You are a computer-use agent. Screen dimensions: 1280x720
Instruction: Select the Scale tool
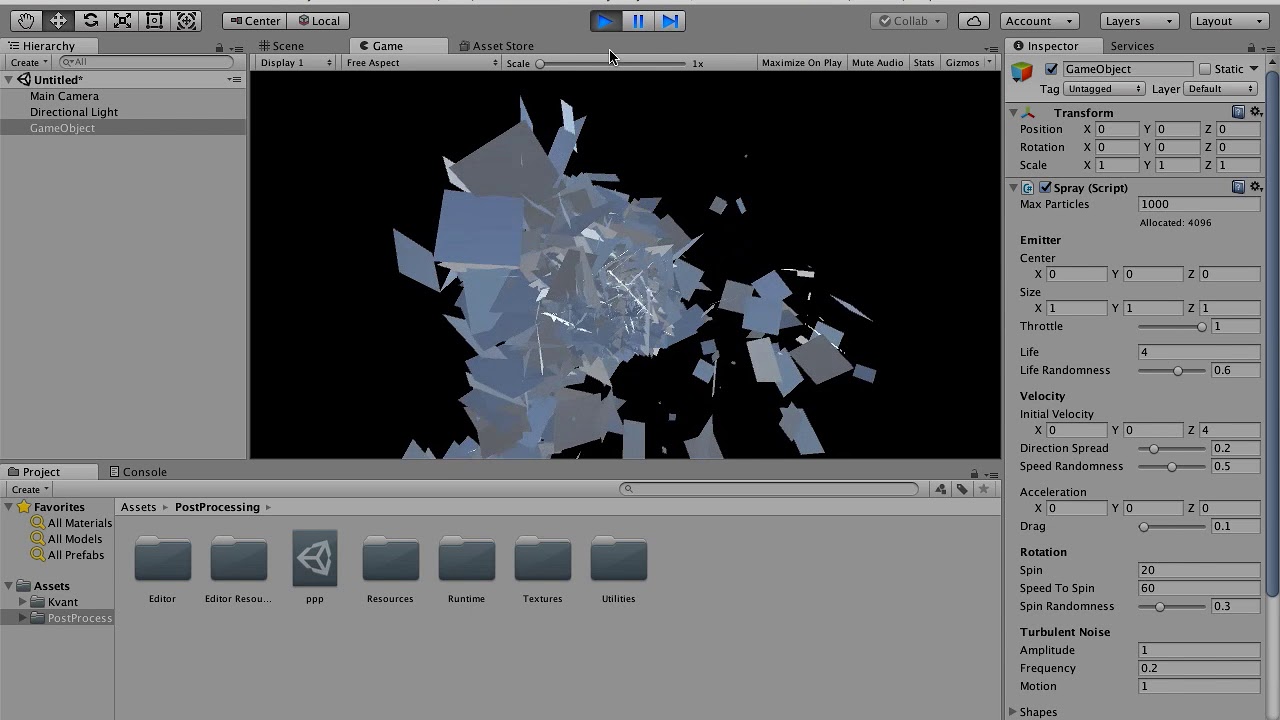click(x=122, y=20)
